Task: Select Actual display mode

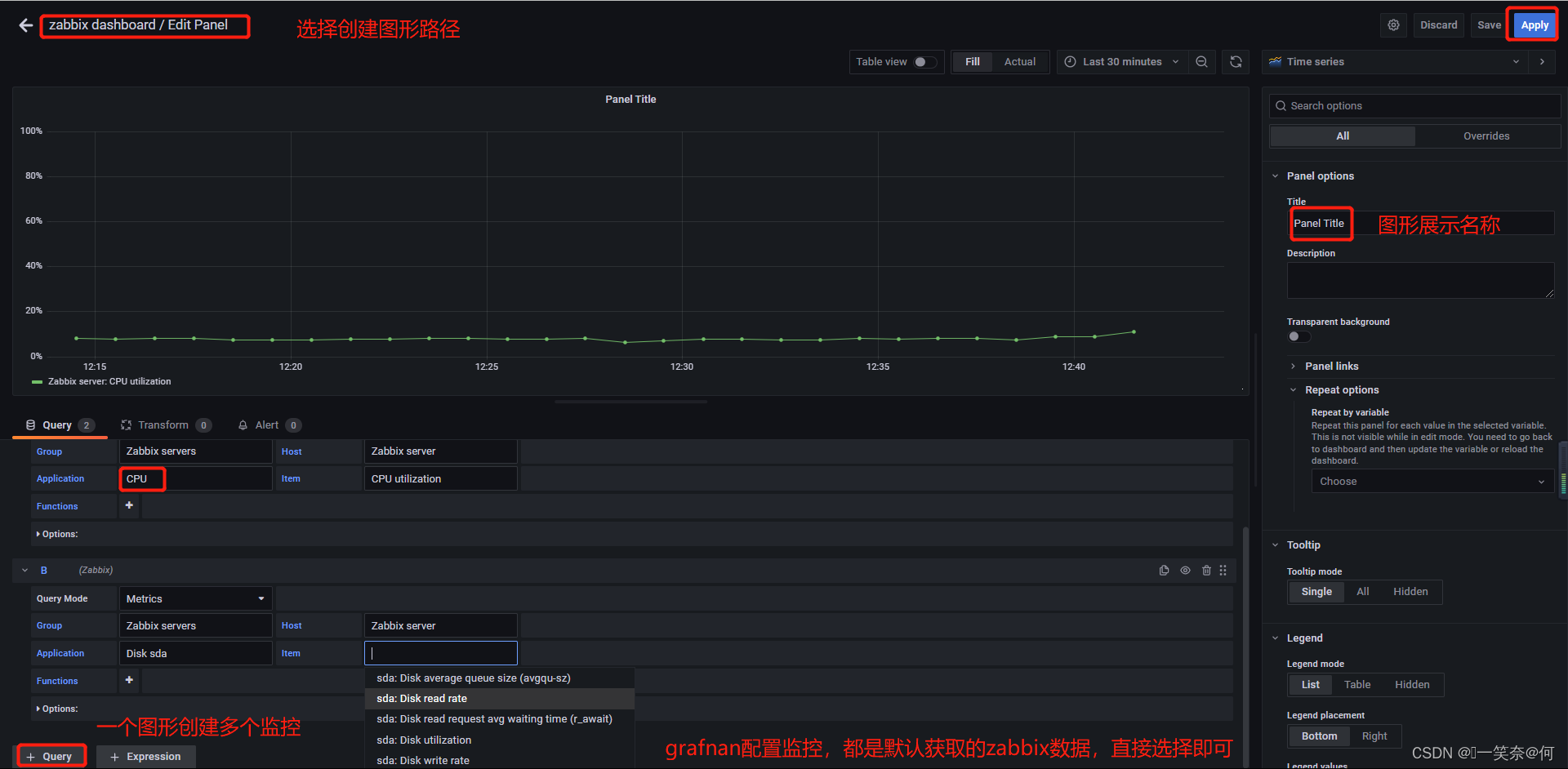Action: click(1019, 62)
